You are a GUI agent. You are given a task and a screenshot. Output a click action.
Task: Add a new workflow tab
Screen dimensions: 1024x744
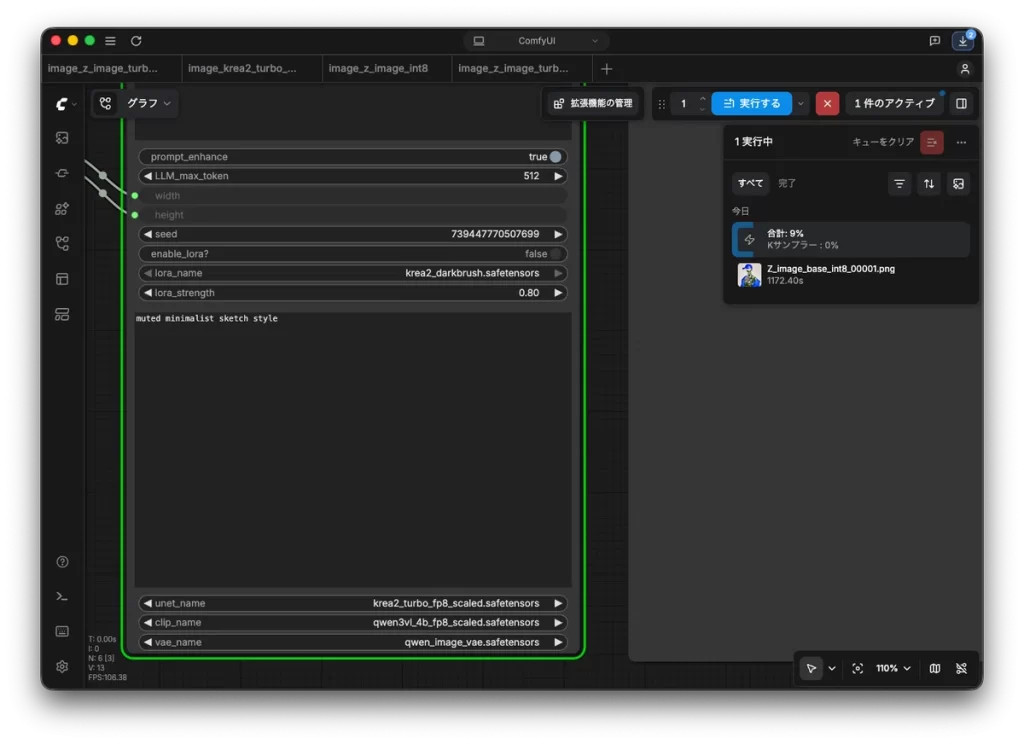[607, 69]
